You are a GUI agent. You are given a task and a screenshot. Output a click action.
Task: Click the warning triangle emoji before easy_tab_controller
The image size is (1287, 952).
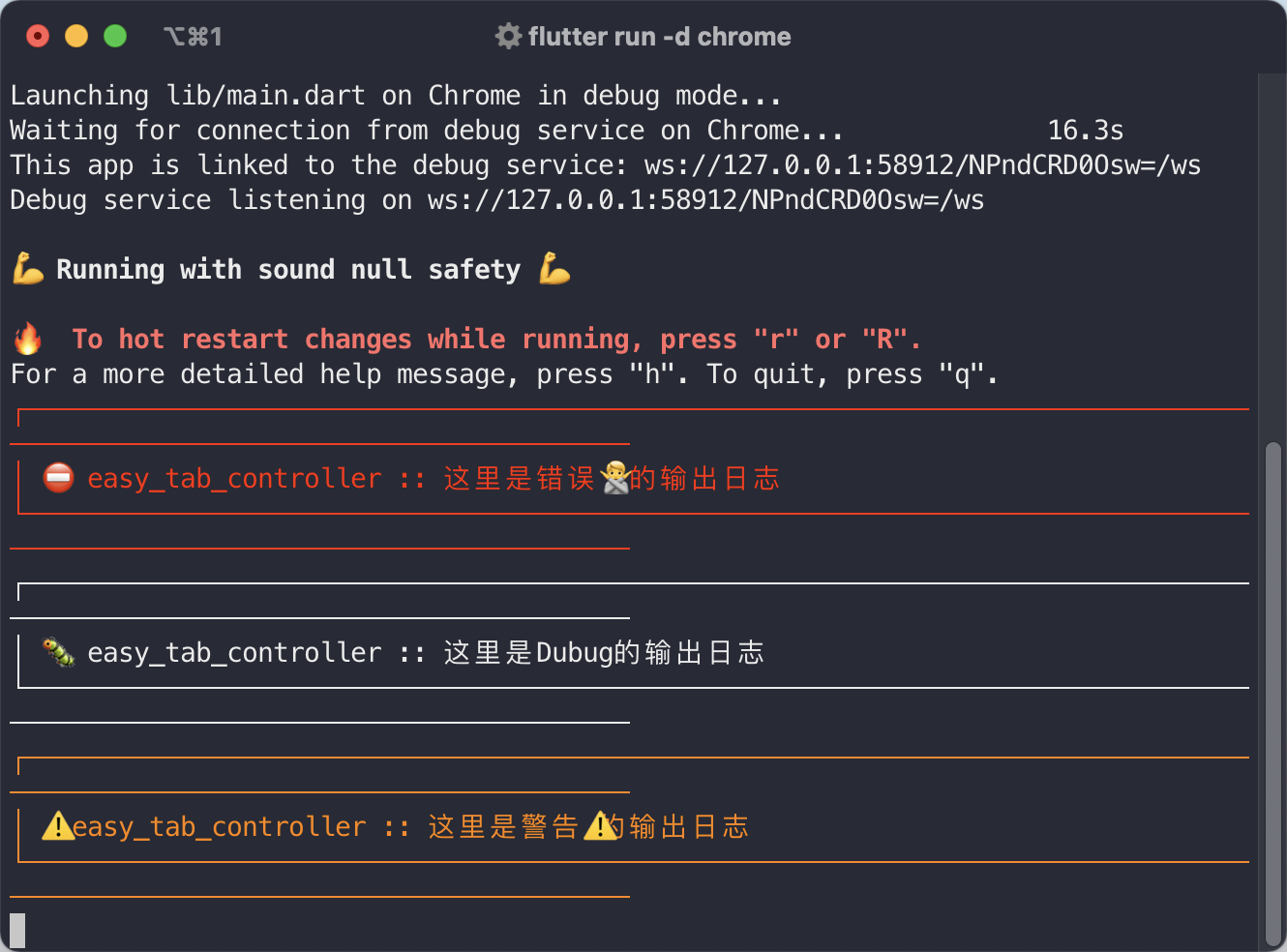coord(60,826)
